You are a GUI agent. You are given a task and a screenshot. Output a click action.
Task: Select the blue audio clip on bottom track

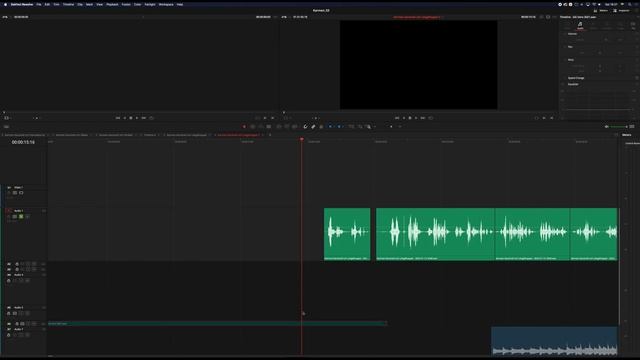coord(554,341)
